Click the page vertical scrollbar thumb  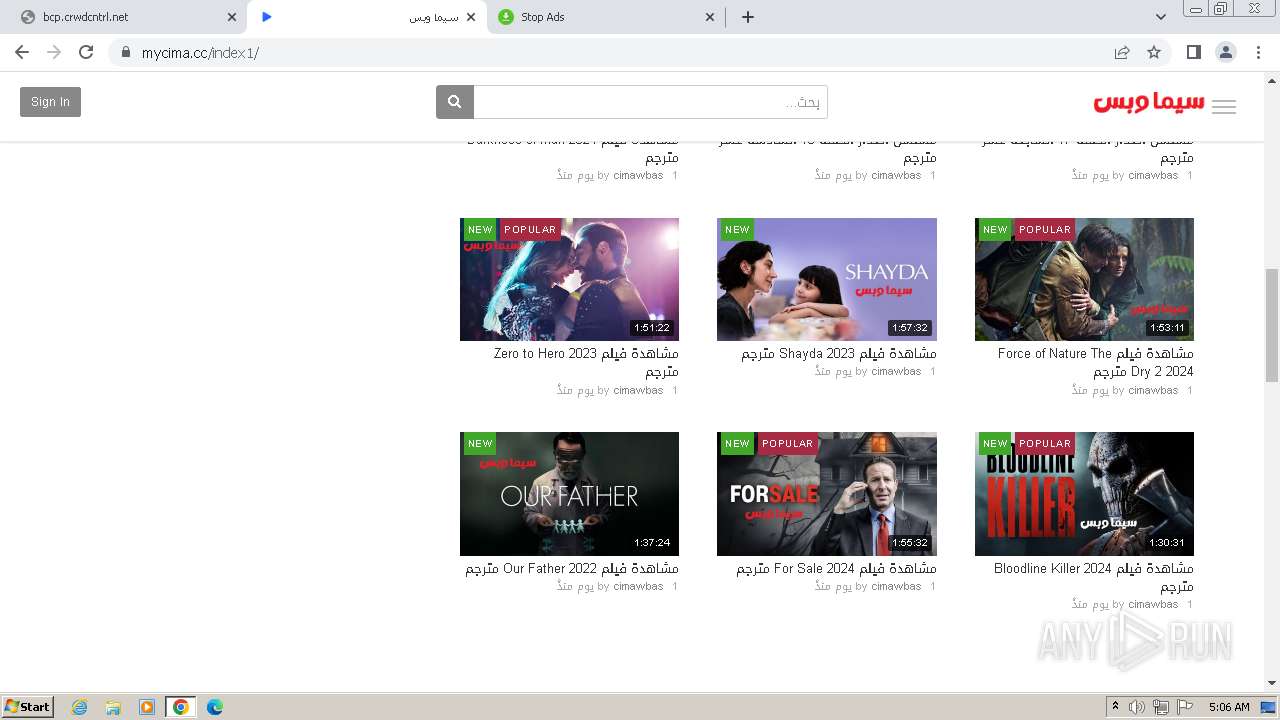1272,325
